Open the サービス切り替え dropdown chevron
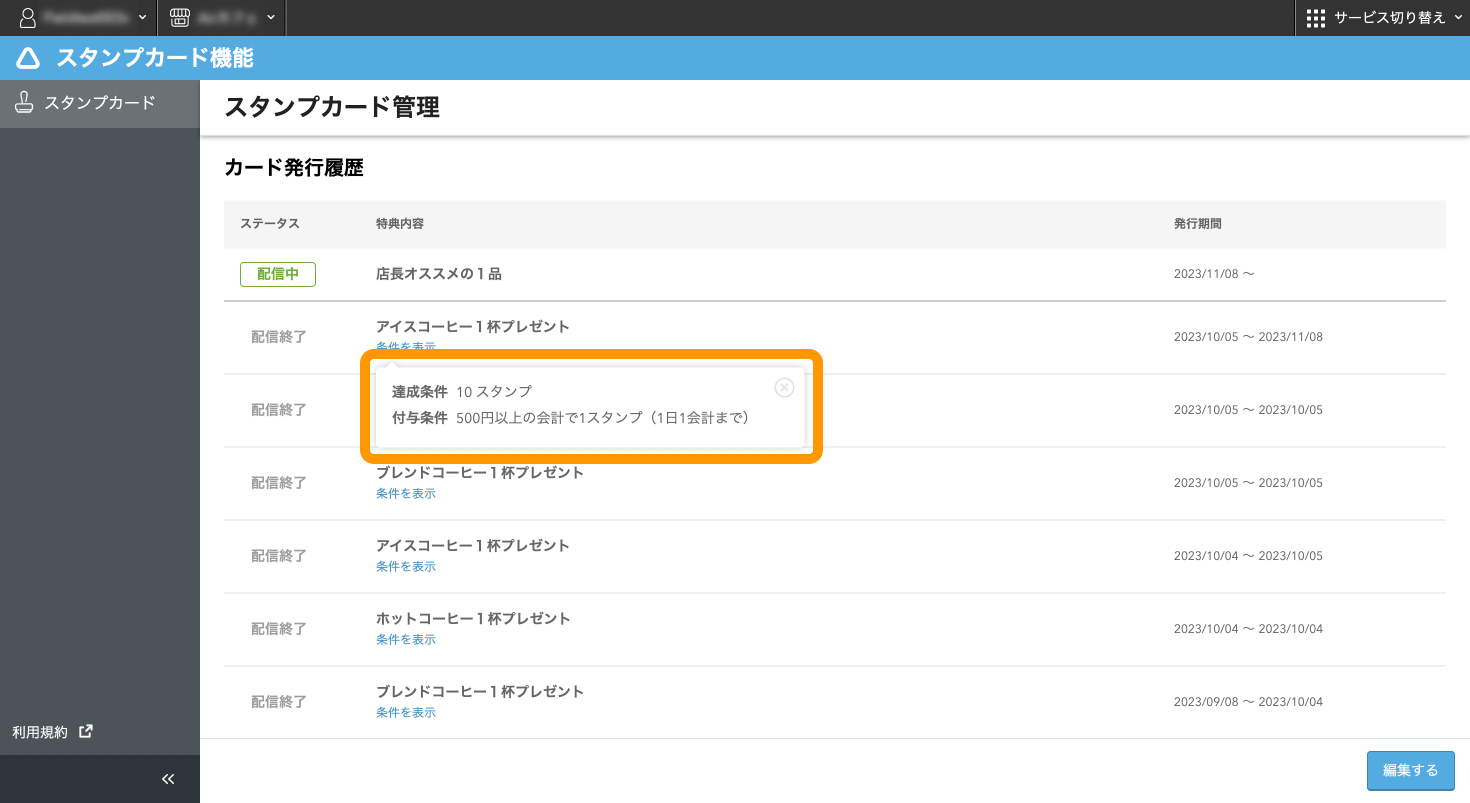Image resolution: width=1470 pixels, height=803 pixels. [x=1456, y=18]
